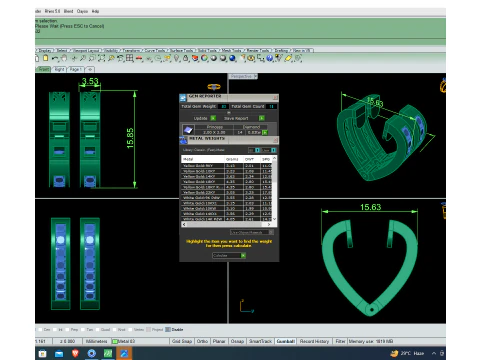Toggle Grid Snap in status bar
This screenshot has height=360, width=480.
[182, 341]
